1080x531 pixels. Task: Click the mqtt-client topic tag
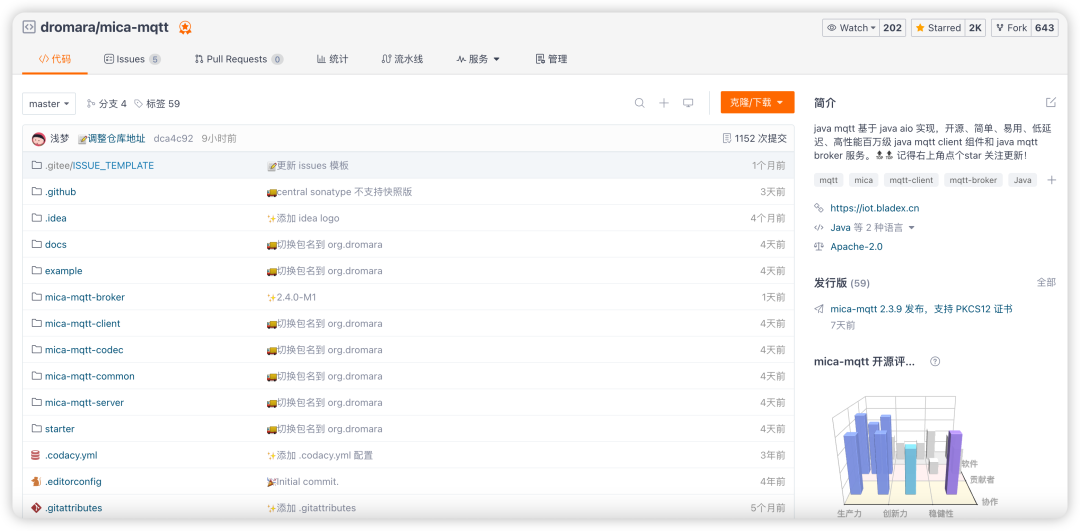[911, 180]
